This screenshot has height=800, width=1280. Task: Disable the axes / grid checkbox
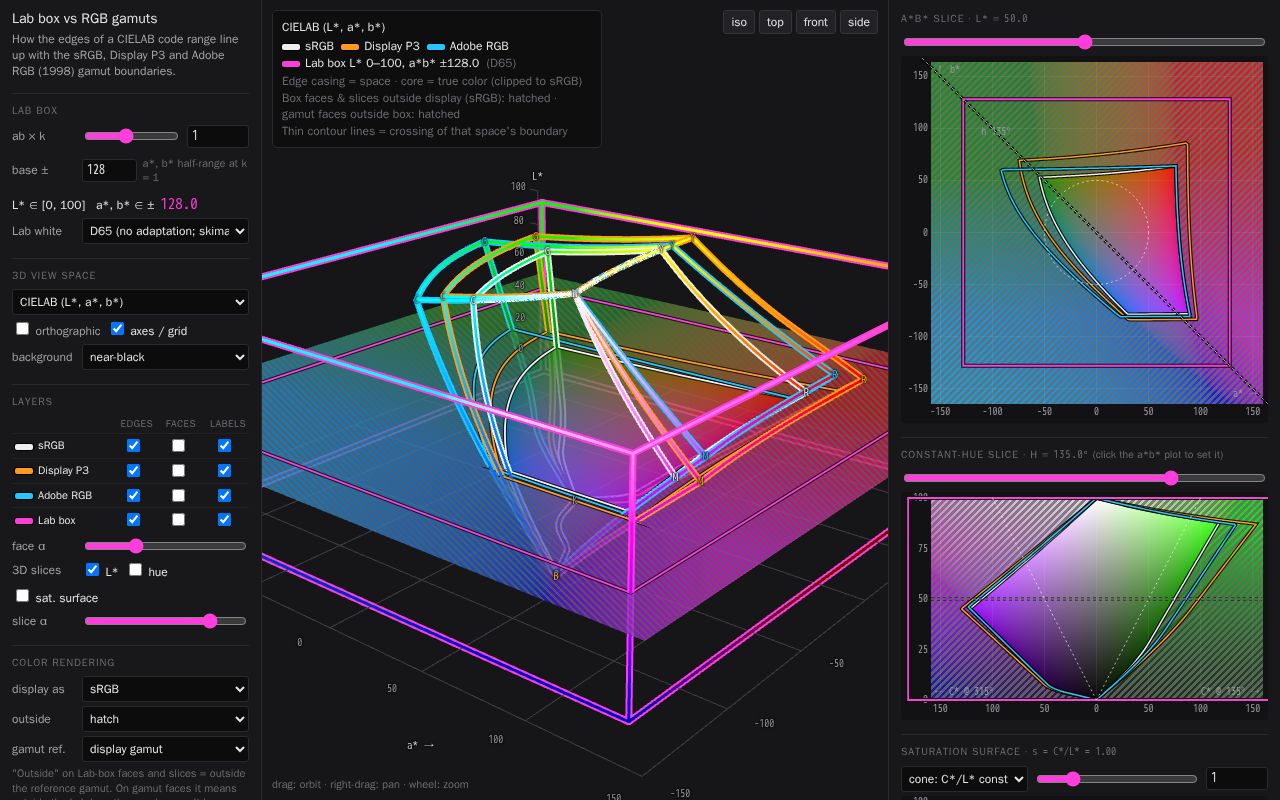point(117,329)
